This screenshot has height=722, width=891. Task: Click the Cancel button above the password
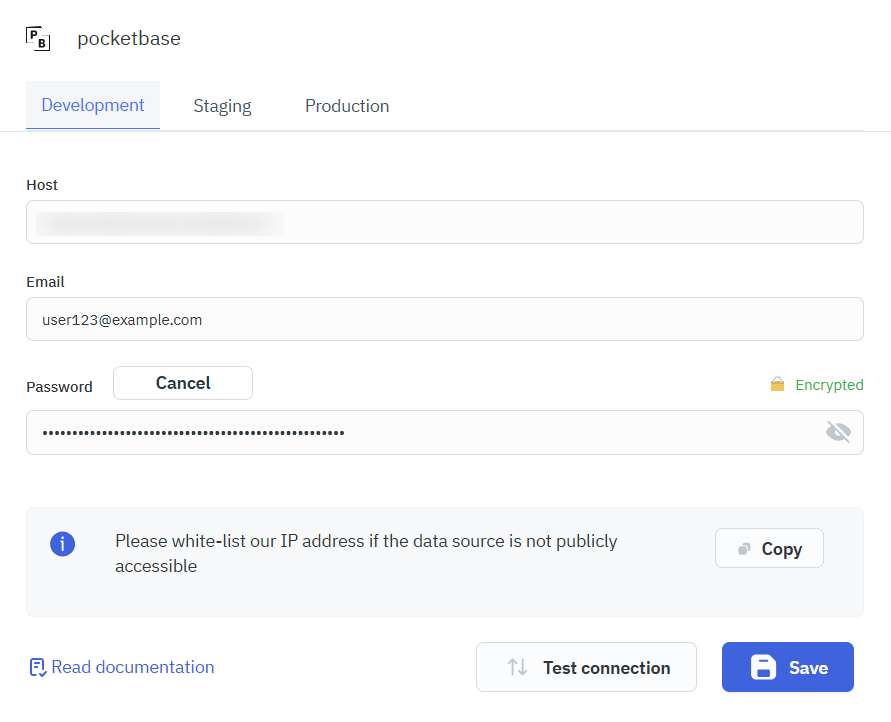click(182, 382)
